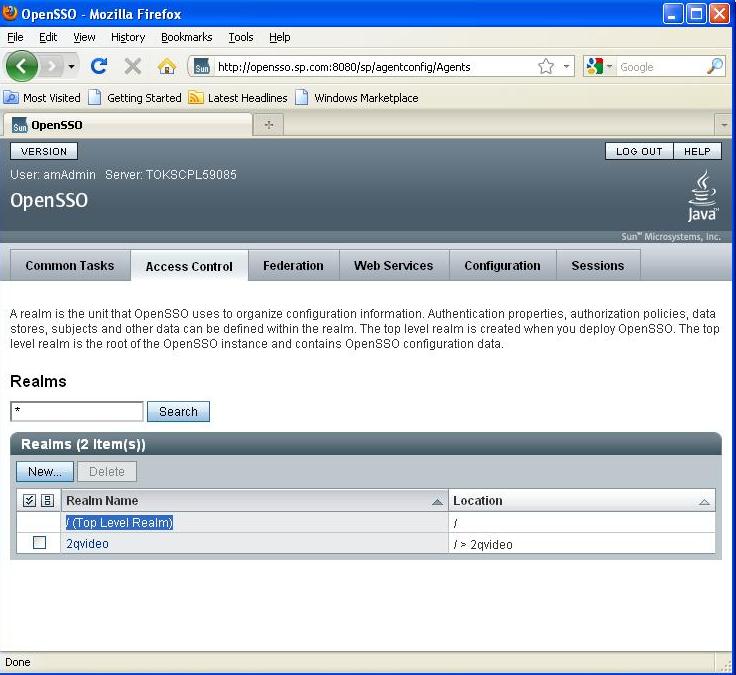Open the History menu

click(x=128, y=37)
